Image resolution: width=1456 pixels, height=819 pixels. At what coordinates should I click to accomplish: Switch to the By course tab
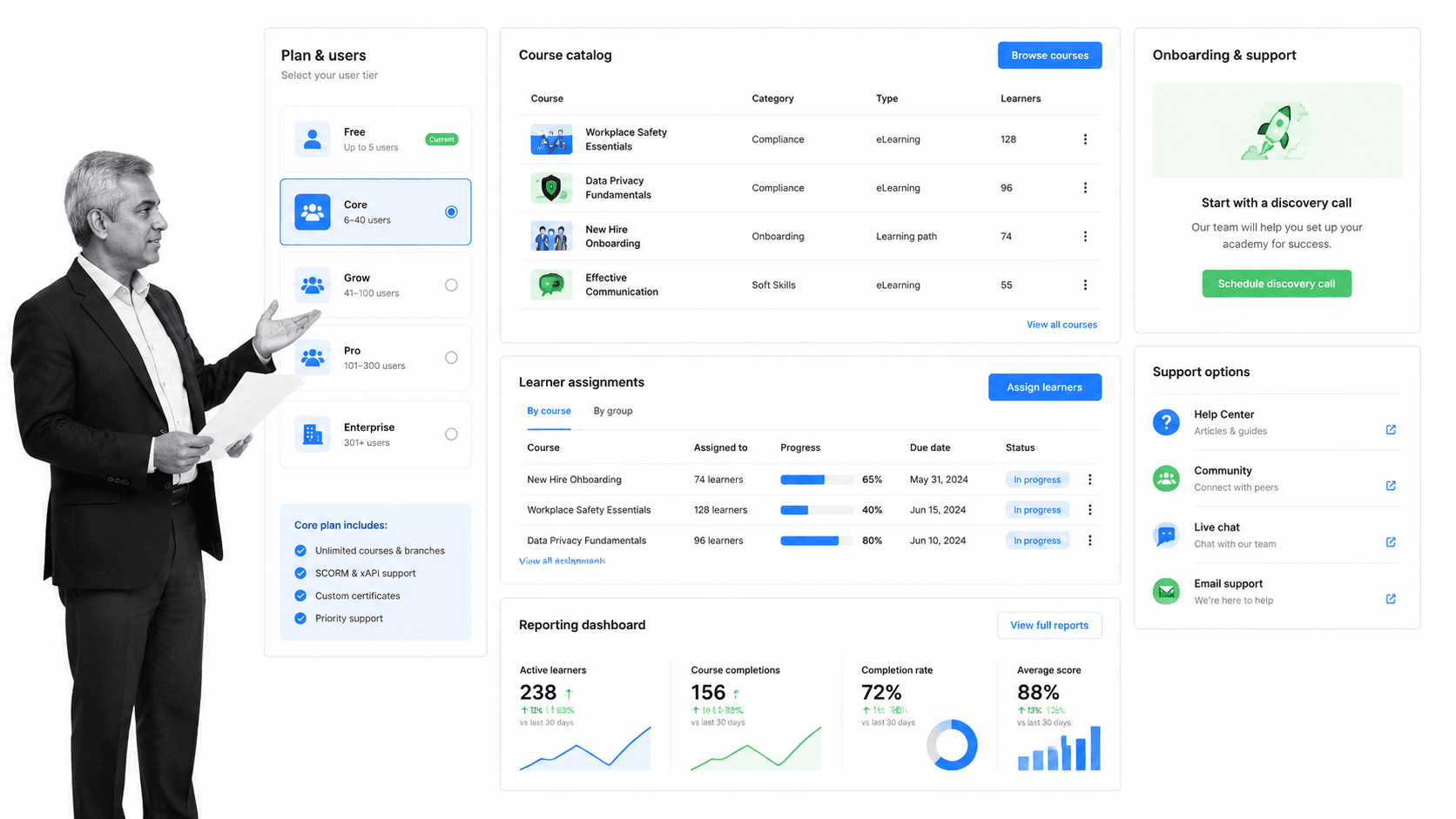pyautogui.click(x=549, y=411)
